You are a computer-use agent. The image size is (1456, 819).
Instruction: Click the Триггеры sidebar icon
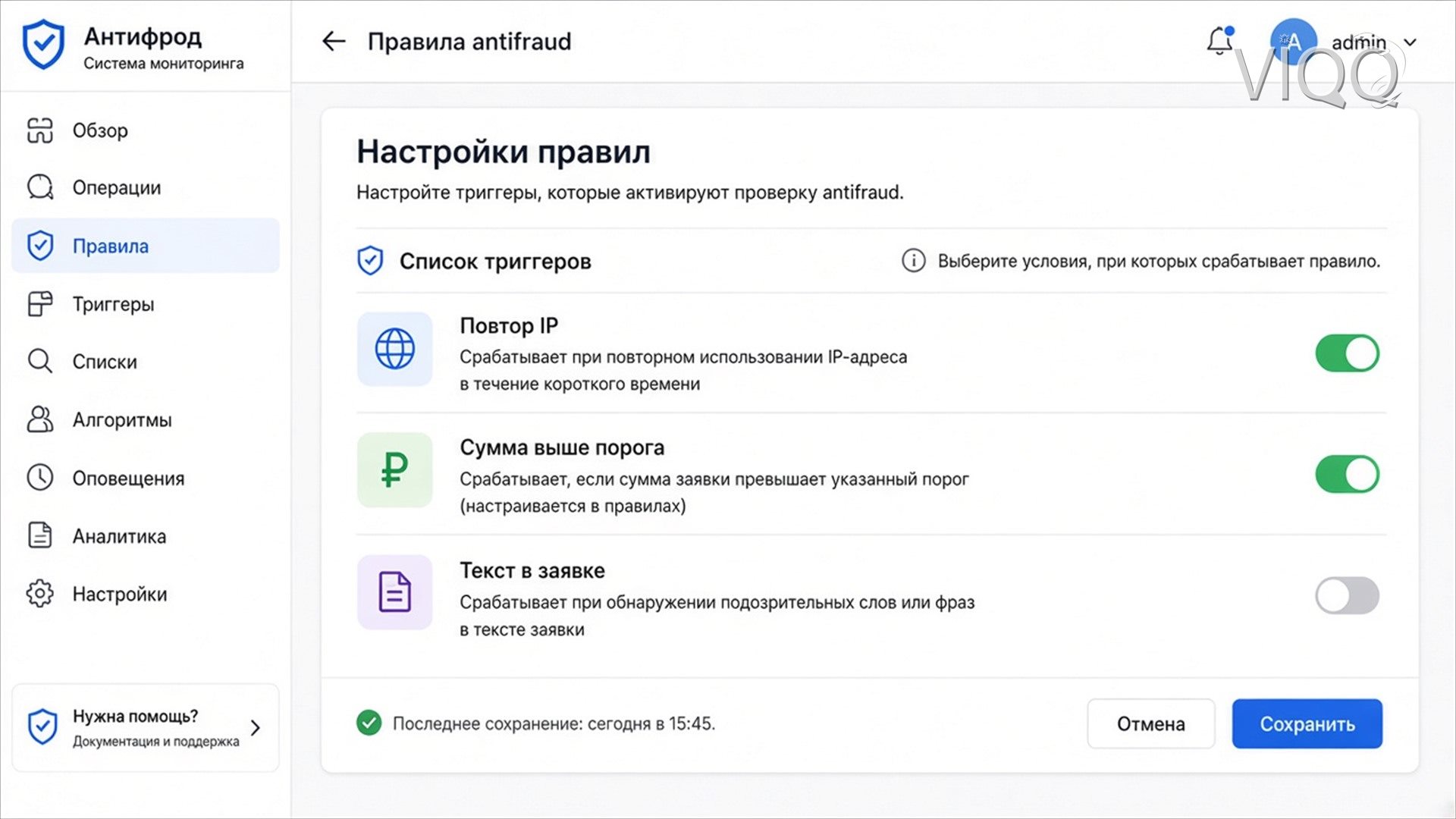(x=40, y=304)
